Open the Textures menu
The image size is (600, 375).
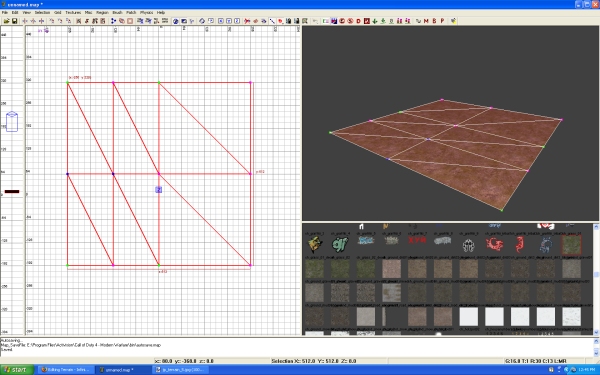(x=73, y=13)
